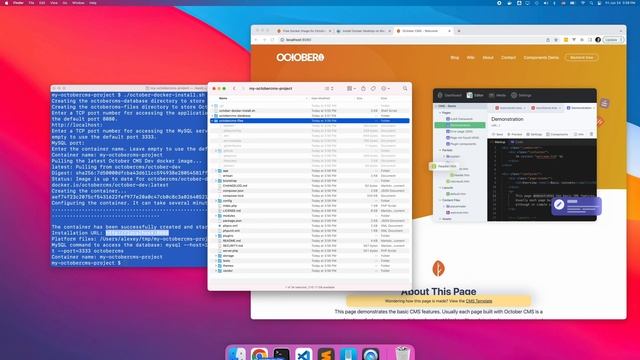Open the Finder list view switcher
Screen dimensions: 640x360
click(329, 89)
